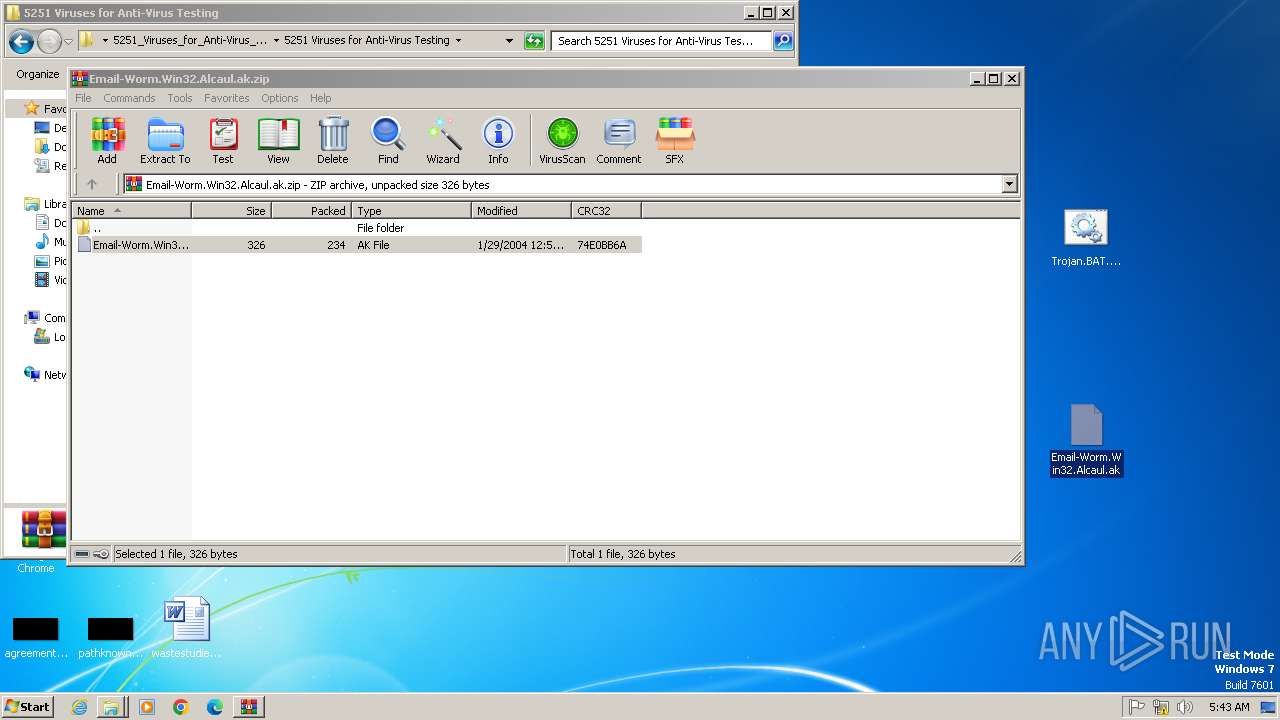Click the volume speaker tray icon
The image size is (1280, 720).
[1185, 707]
